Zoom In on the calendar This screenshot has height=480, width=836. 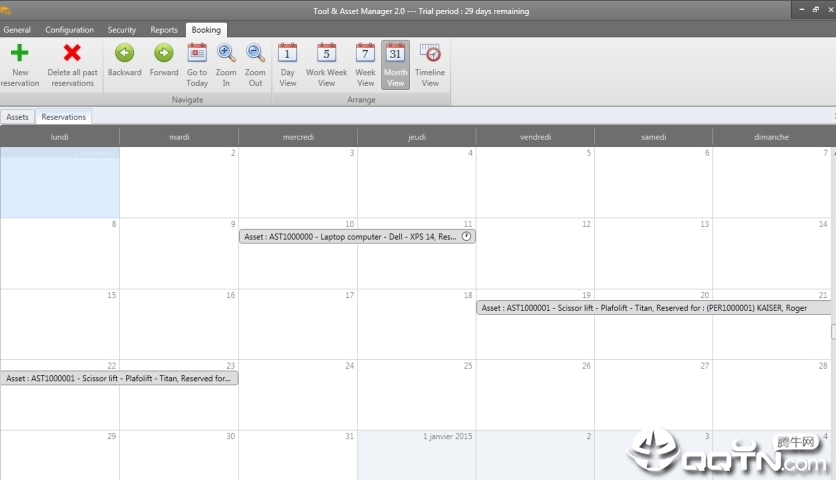tap(226, 65)
